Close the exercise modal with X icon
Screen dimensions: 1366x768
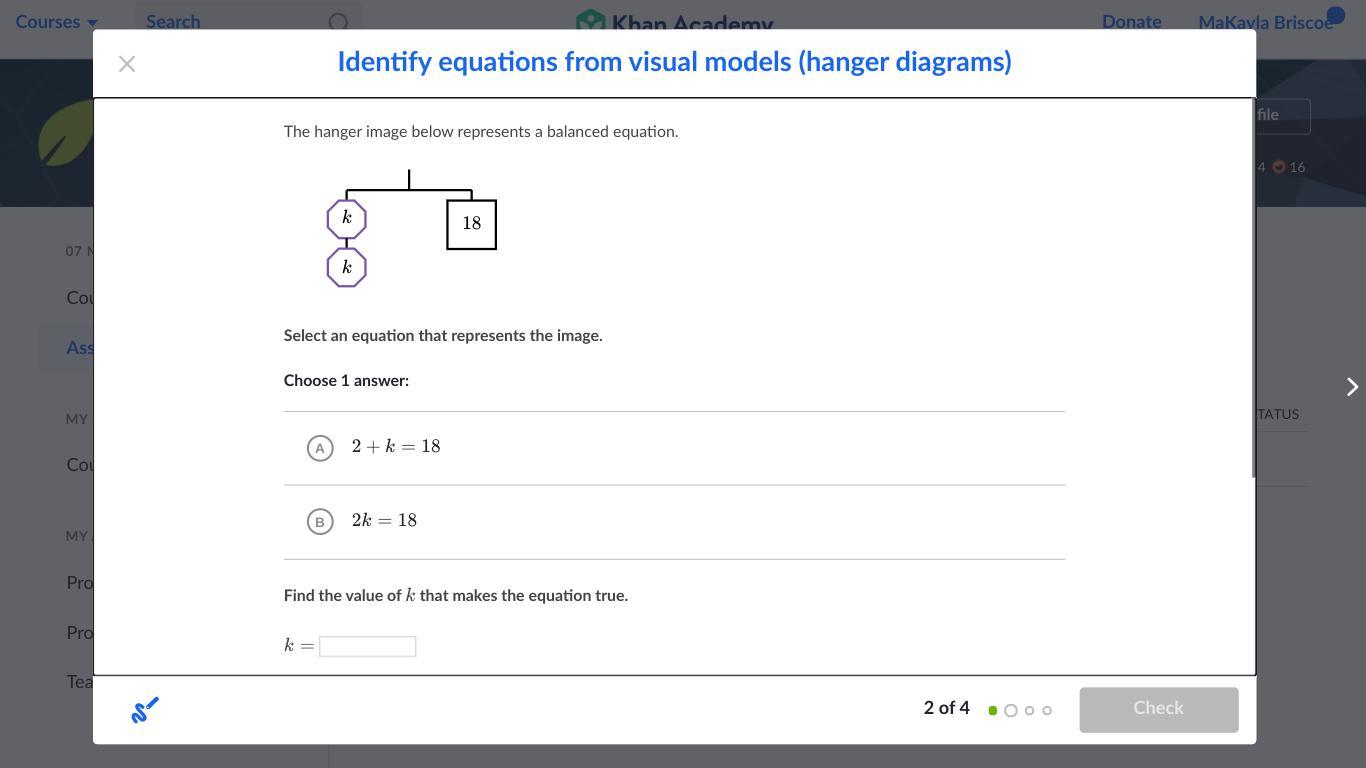tap(127, 64)
